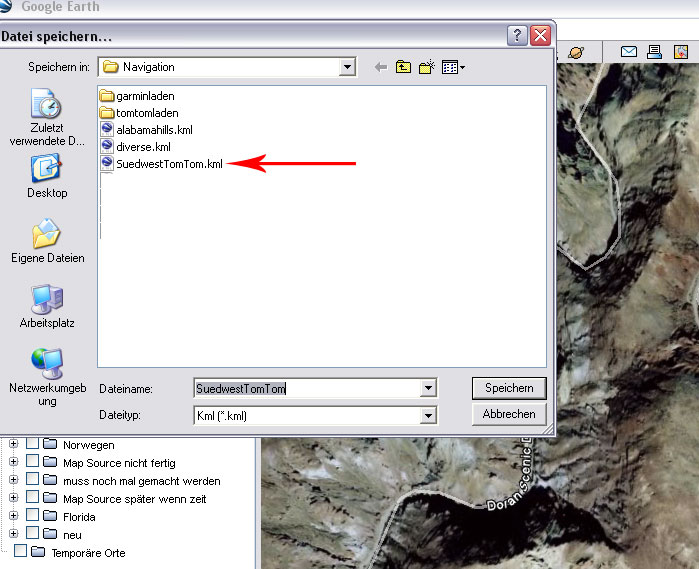The image size is (699, 569).
Task: Check the Norwegen folder checkbox
Action: tap(33, 445)
